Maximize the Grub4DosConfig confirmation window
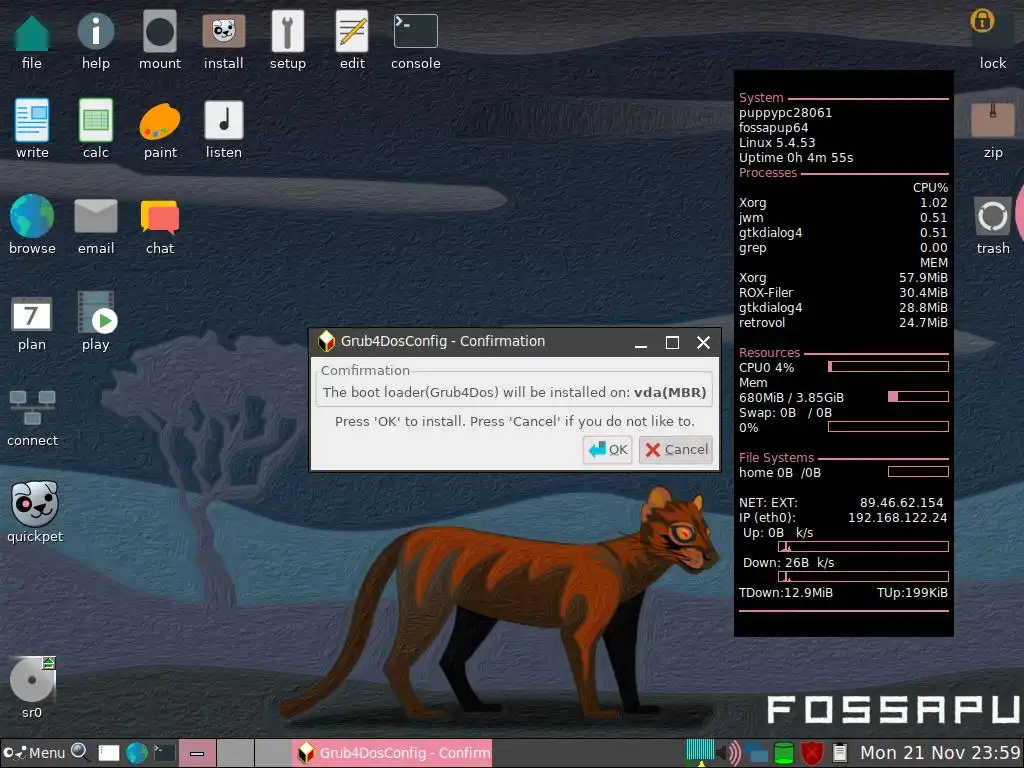Screen dimensions: 1024x768 (x=672, y=342)
